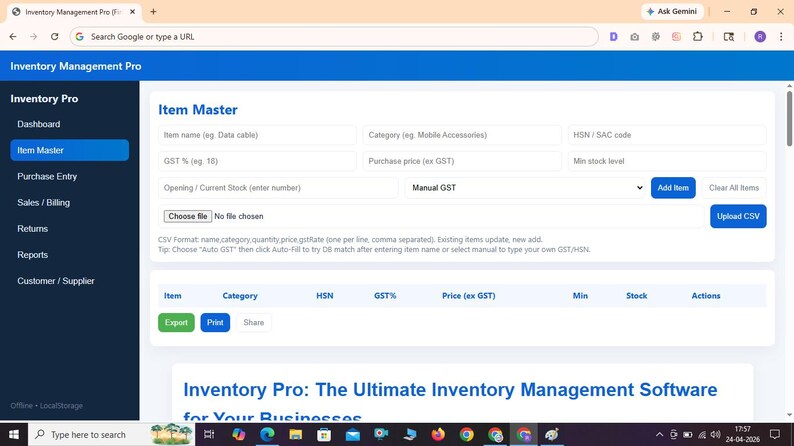Image resolution: width=794 pixels, height=446 pixels.
Task: Open a new browser tab with the plus icon
Action: click(153, 12)
